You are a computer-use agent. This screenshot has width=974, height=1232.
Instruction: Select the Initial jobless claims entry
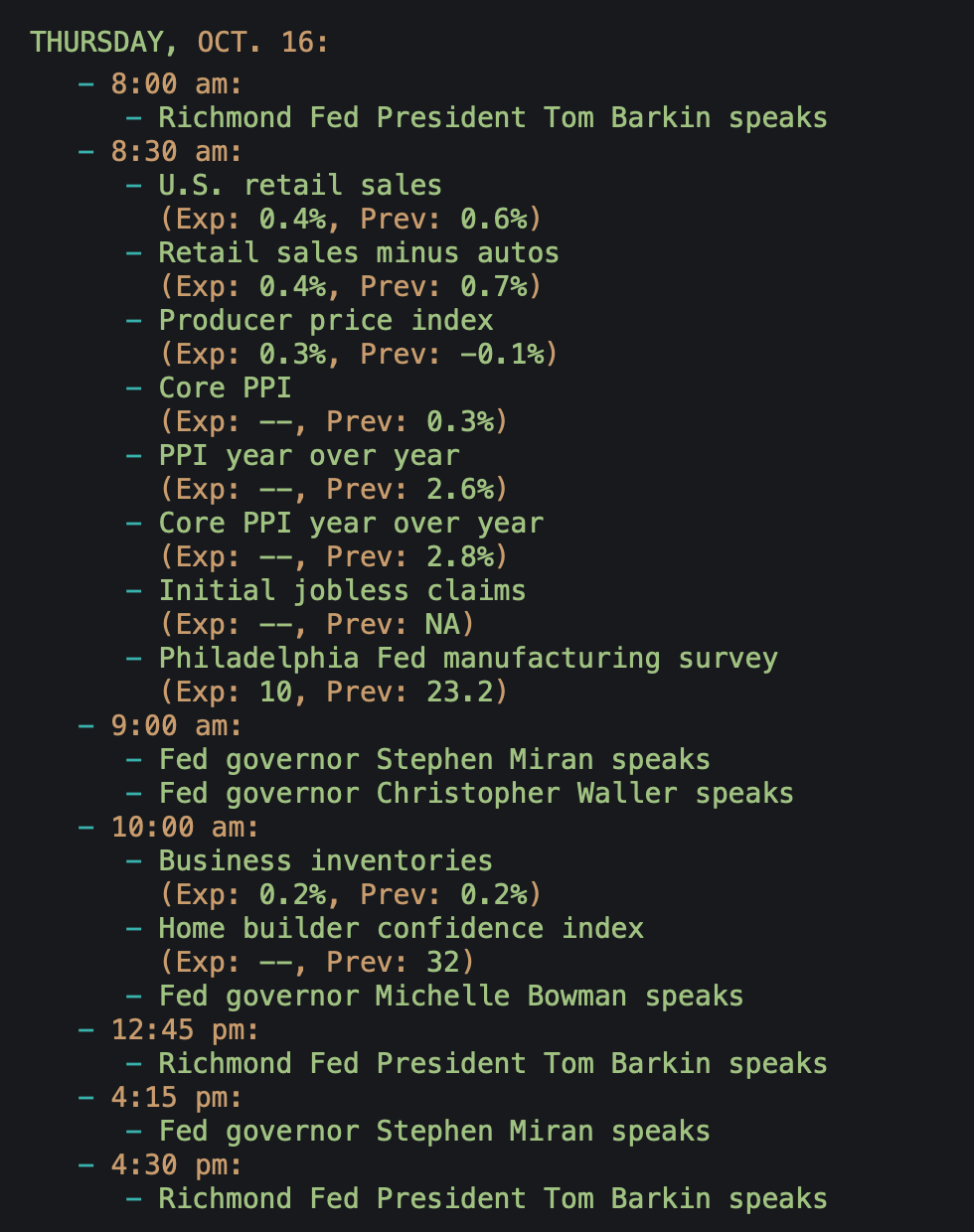pos(342,591)
